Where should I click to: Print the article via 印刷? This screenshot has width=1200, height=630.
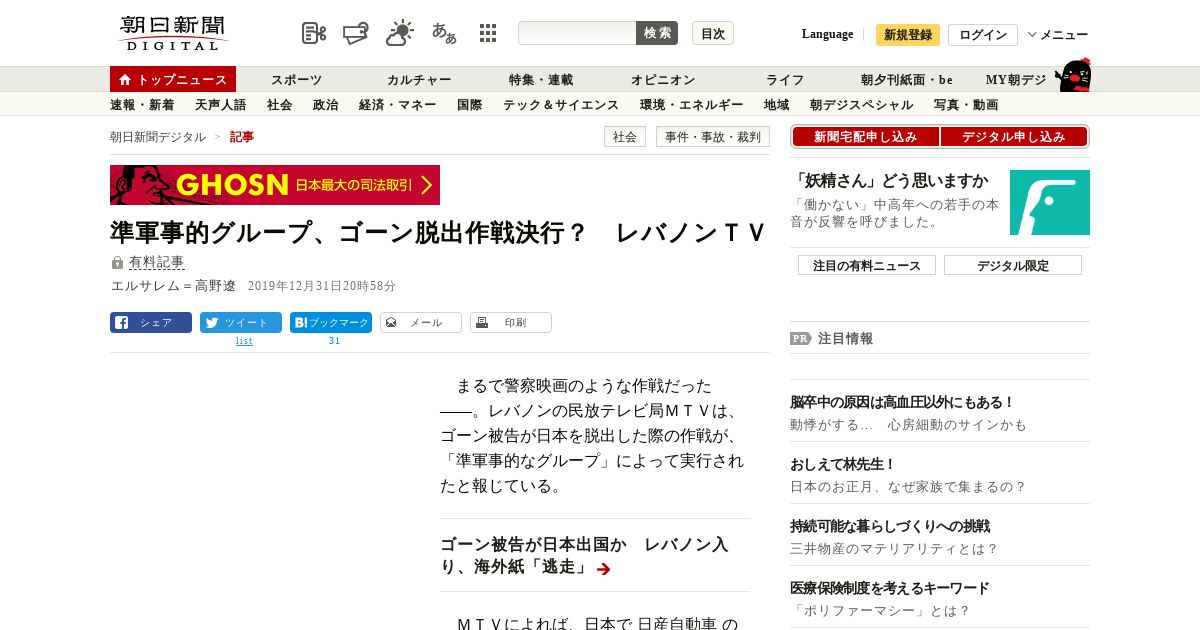pyautogui.click(x=511, y=323)
